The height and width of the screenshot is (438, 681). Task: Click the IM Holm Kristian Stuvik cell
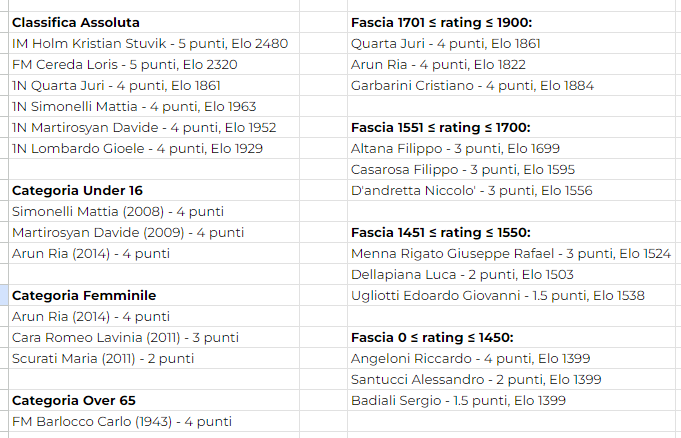[154, 43]
